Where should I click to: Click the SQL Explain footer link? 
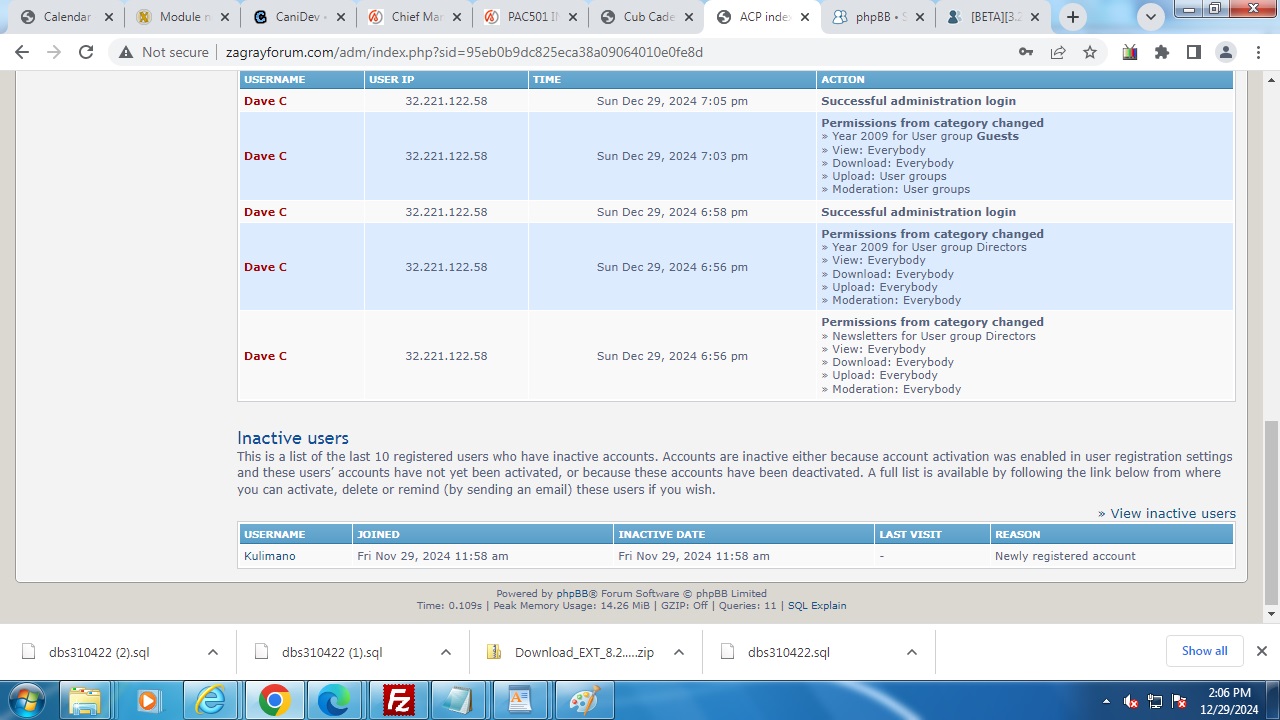pos(816,605)
